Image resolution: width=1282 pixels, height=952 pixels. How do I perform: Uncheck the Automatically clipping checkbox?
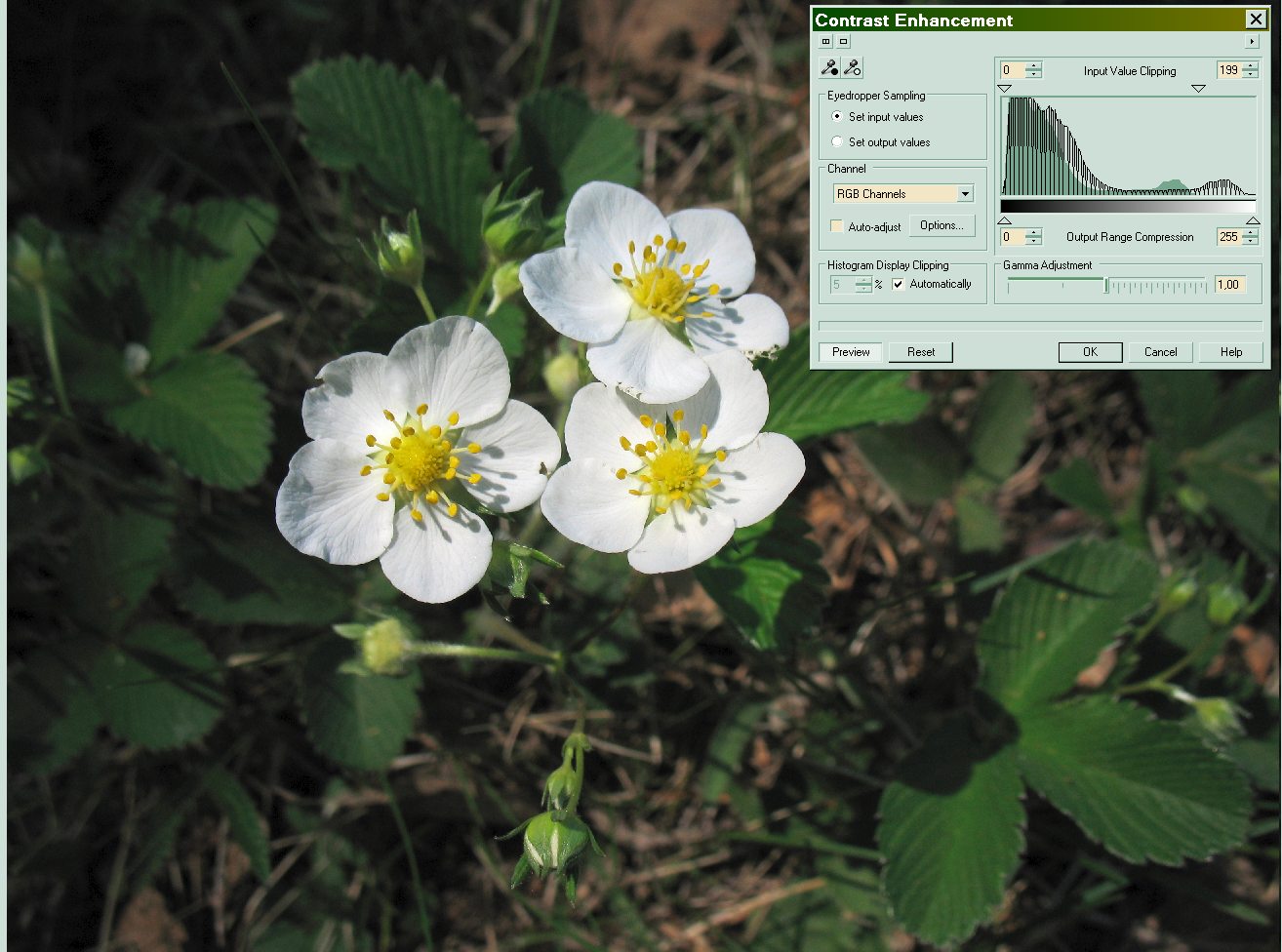tap(899, 285)
